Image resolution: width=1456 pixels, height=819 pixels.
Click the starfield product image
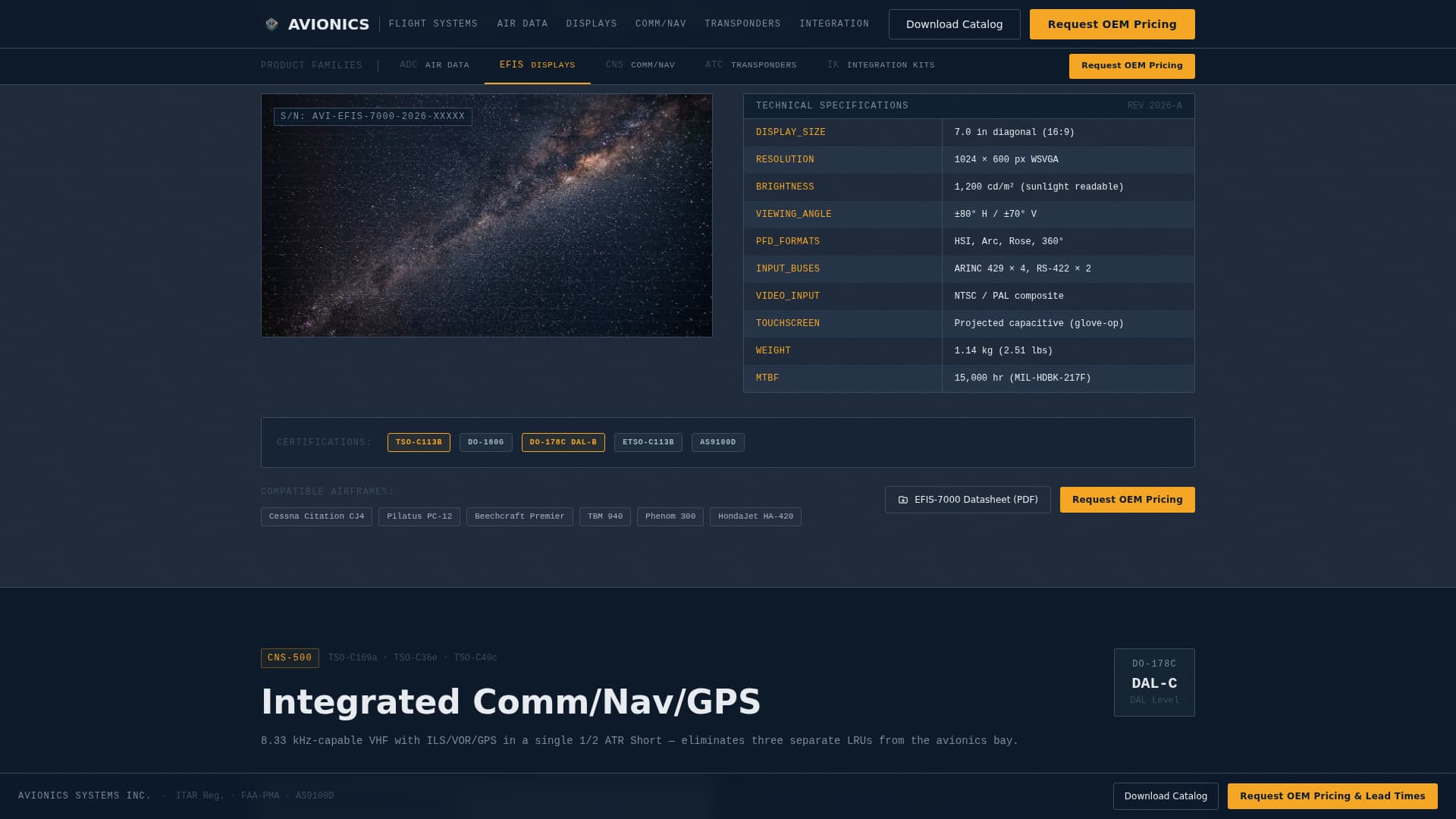486,215
